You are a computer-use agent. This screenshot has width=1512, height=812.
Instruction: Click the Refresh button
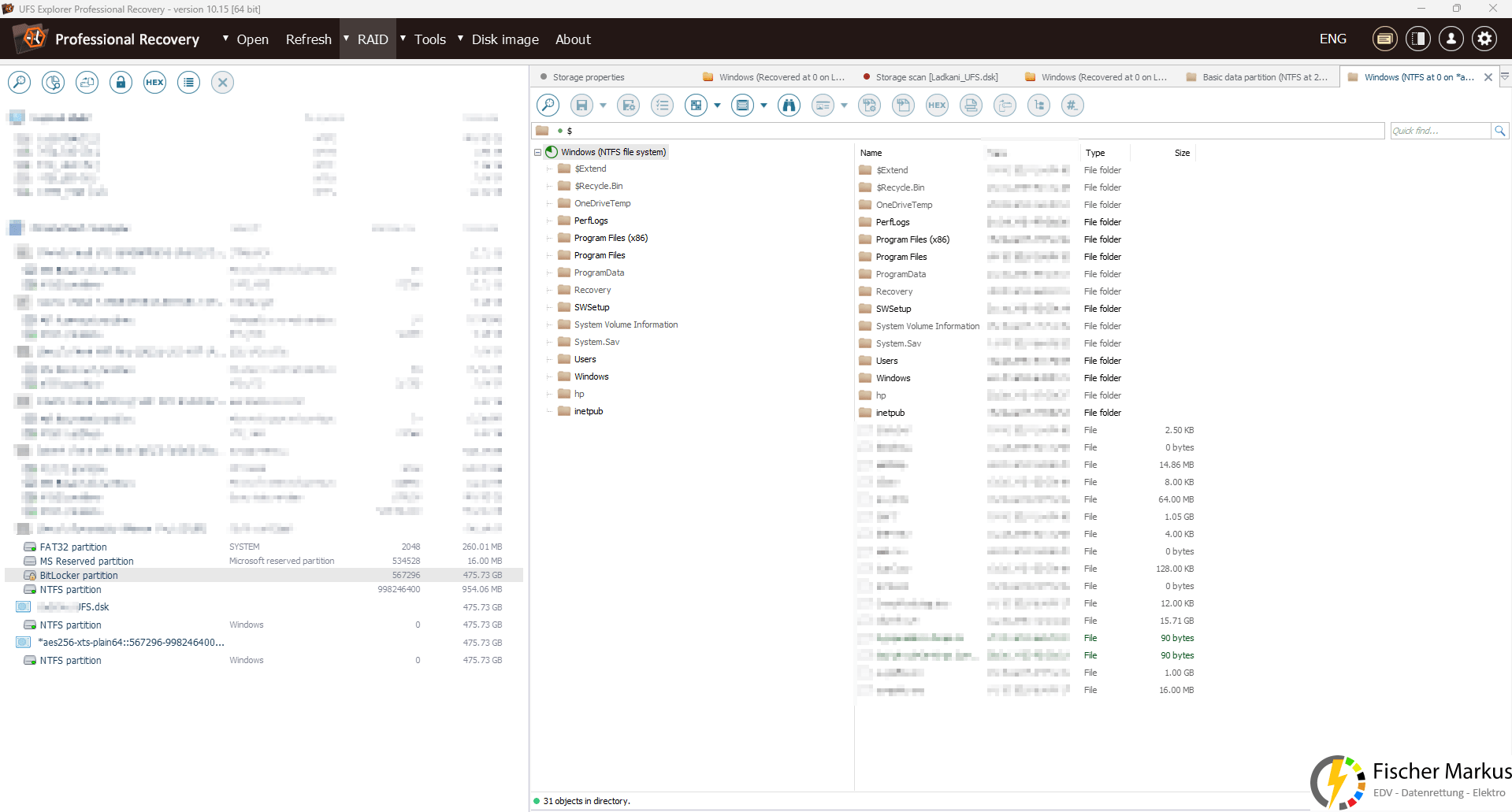(308, 39)
